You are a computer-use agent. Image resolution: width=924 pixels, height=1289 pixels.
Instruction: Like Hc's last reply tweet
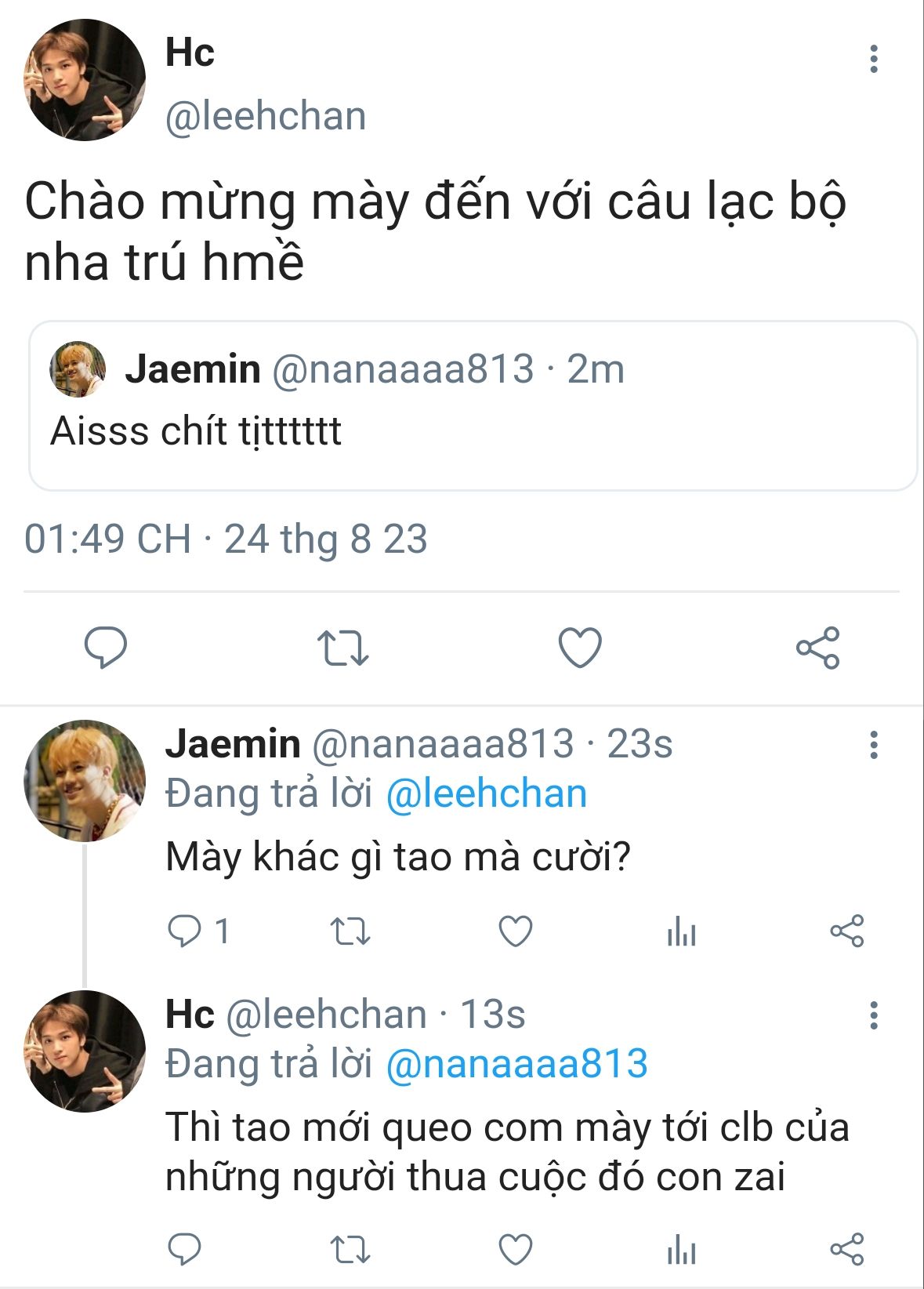coord(516,1249)
